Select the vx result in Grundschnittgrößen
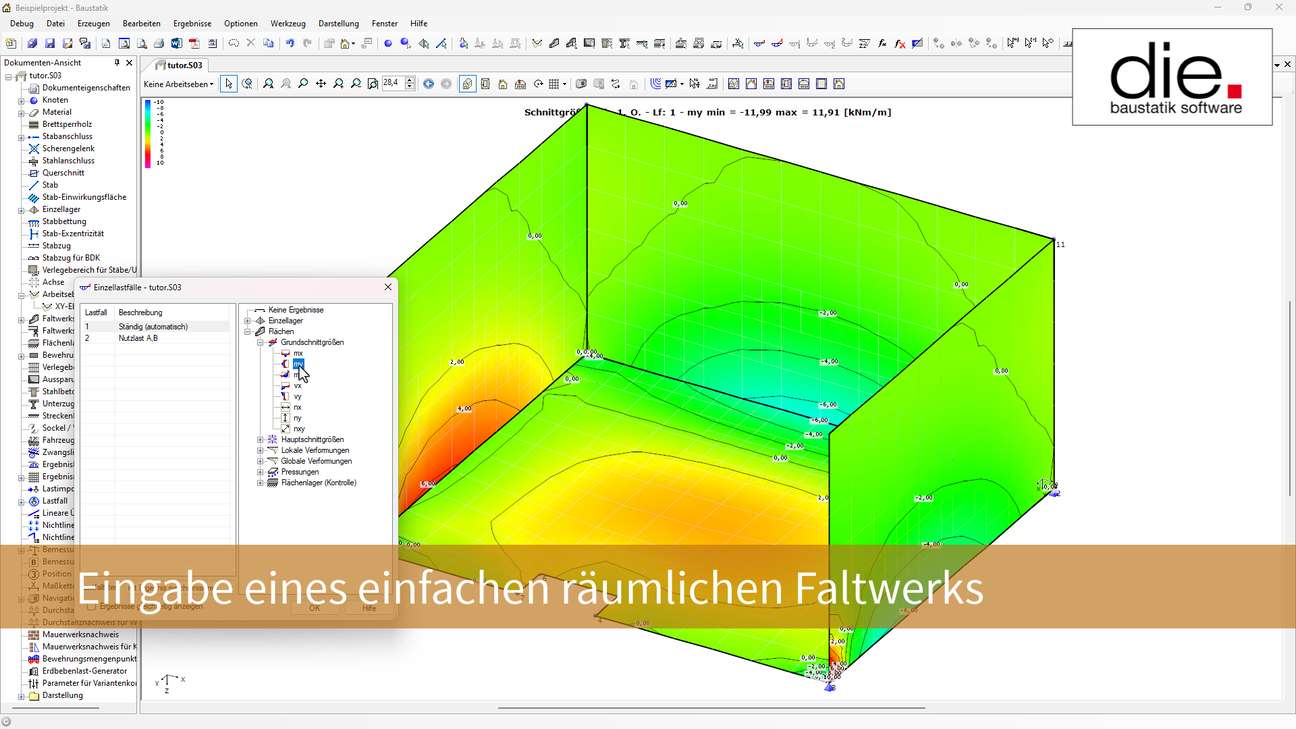The height and width of the screenshot is (729, 1296). click(297, 386)
